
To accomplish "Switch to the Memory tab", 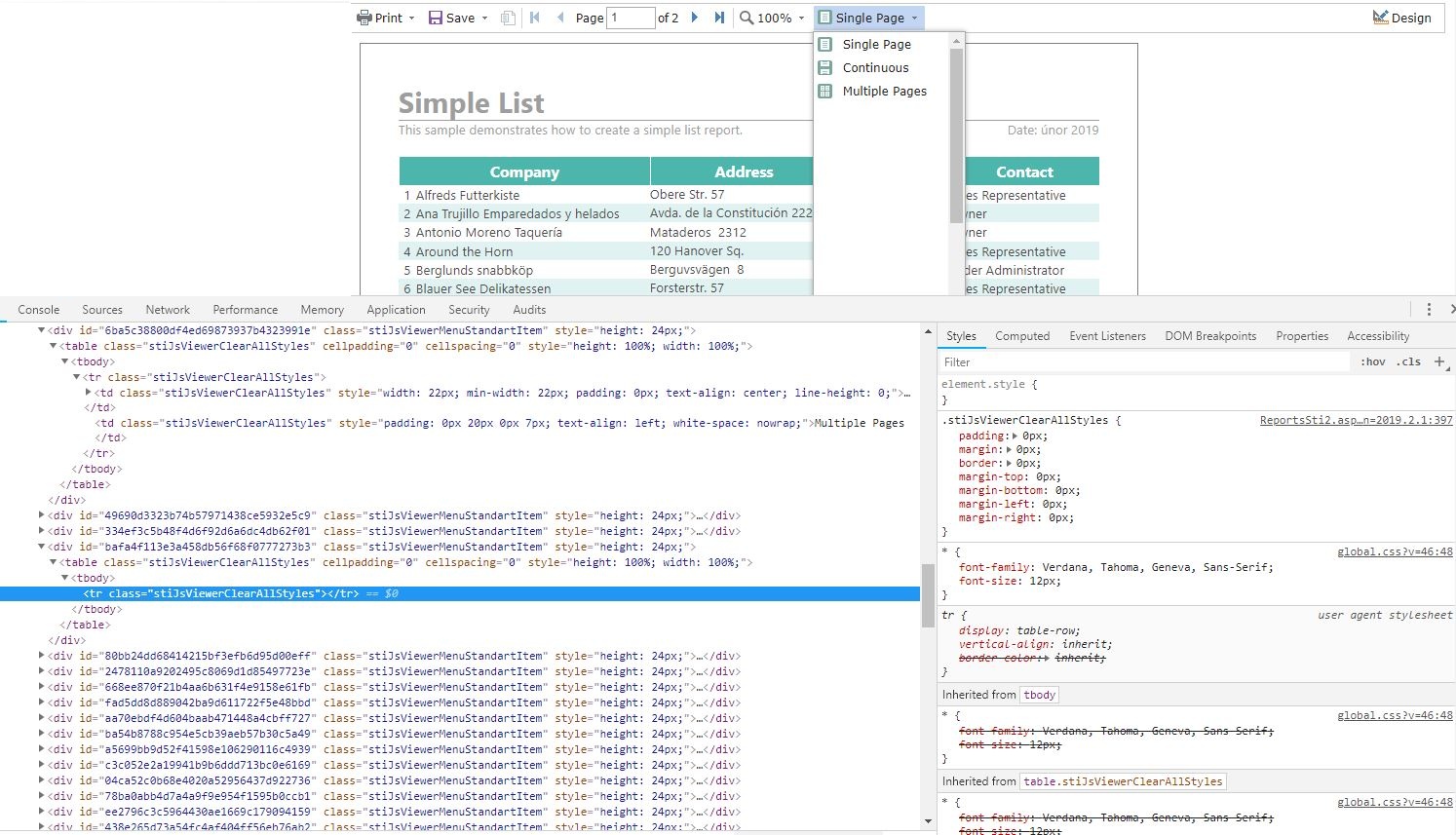I will click(322, 310).
